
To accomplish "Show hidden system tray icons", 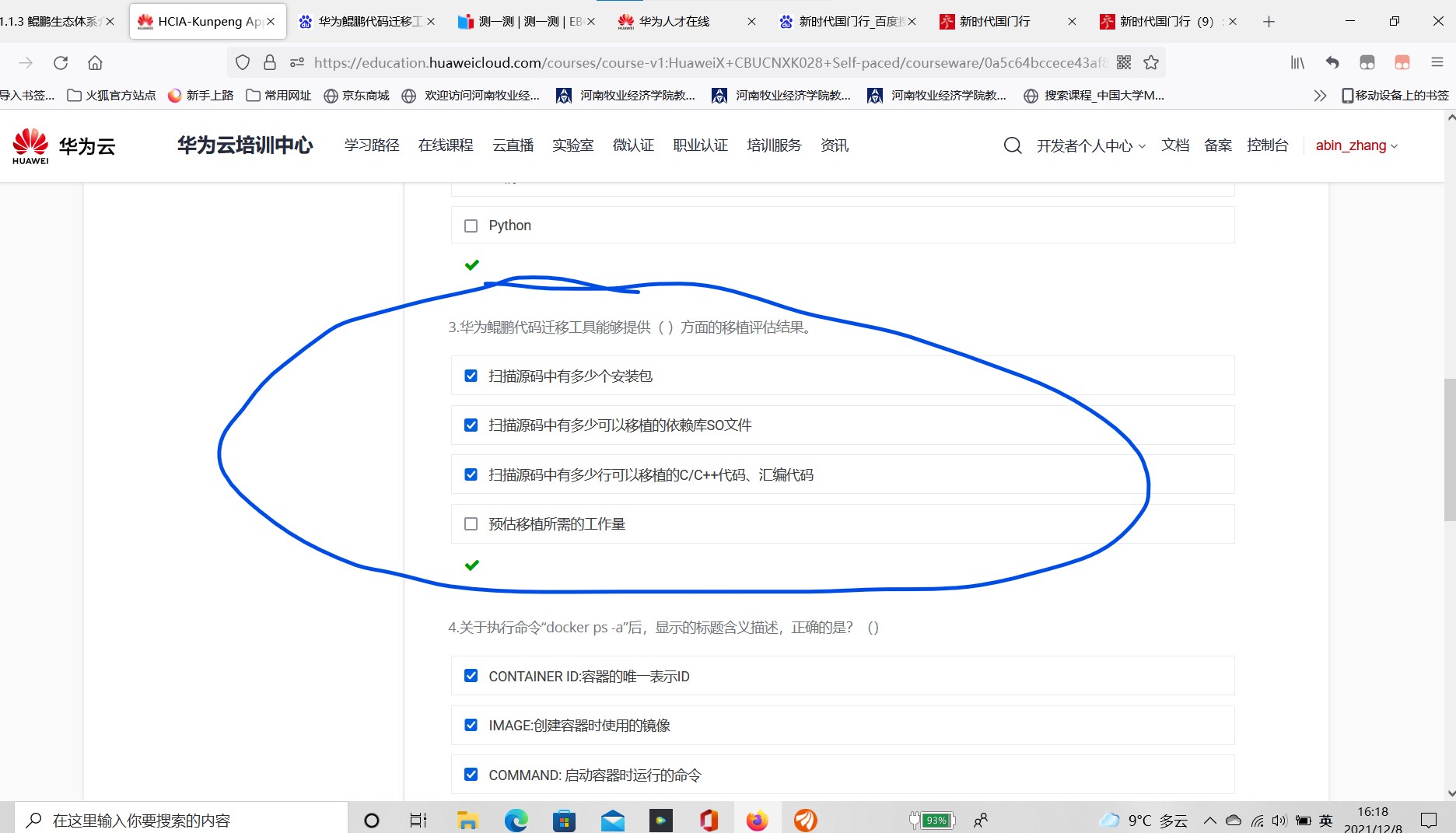I will point(1209,821).
